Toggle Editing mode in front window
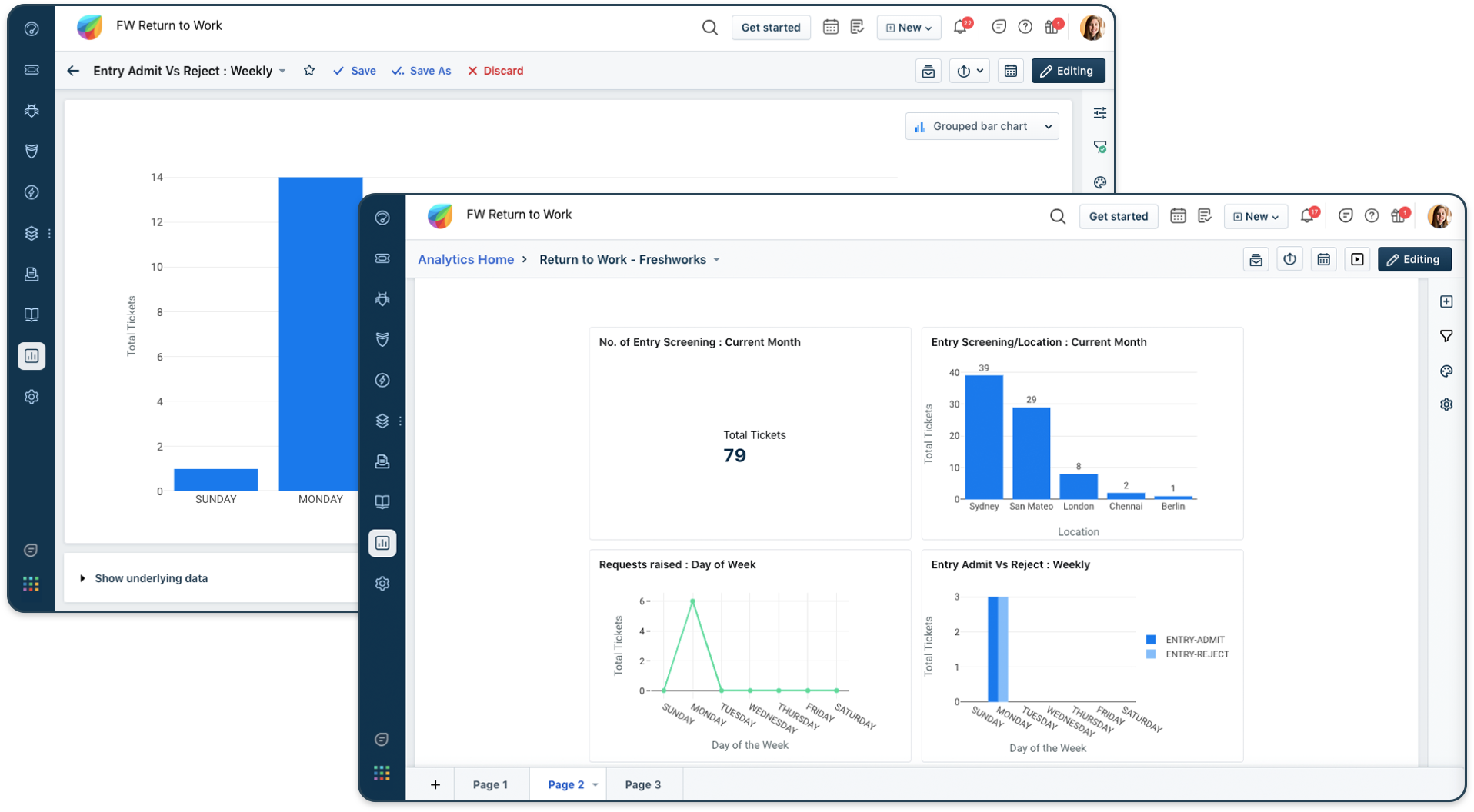The width and height of the screenshot is (1474, 812). click(1415, 260)
